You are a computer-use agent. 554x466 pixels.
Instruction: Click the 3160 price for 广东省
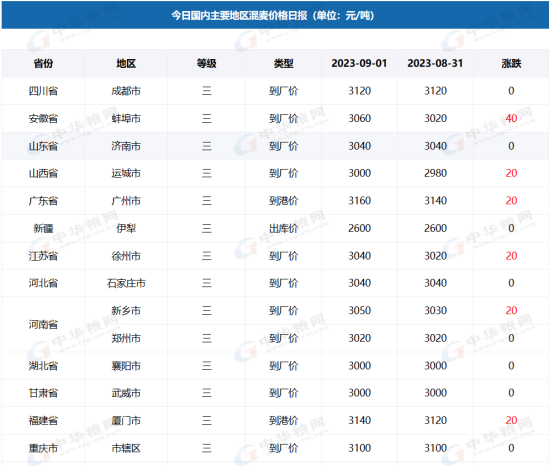(359, 201)
